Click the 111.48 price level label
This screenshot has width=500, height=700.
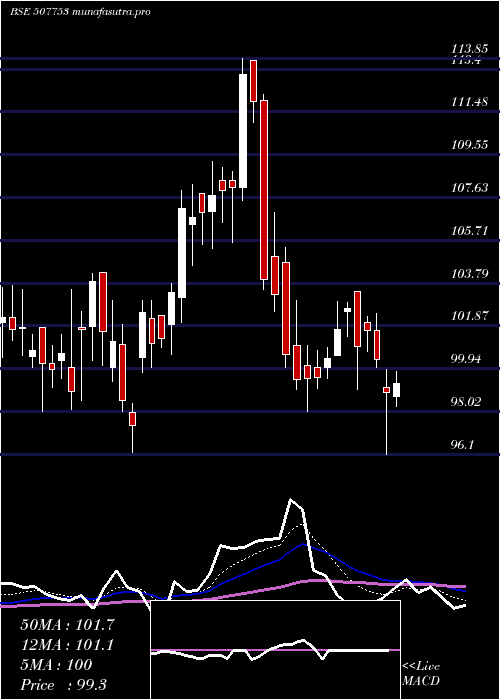[470, 102]
